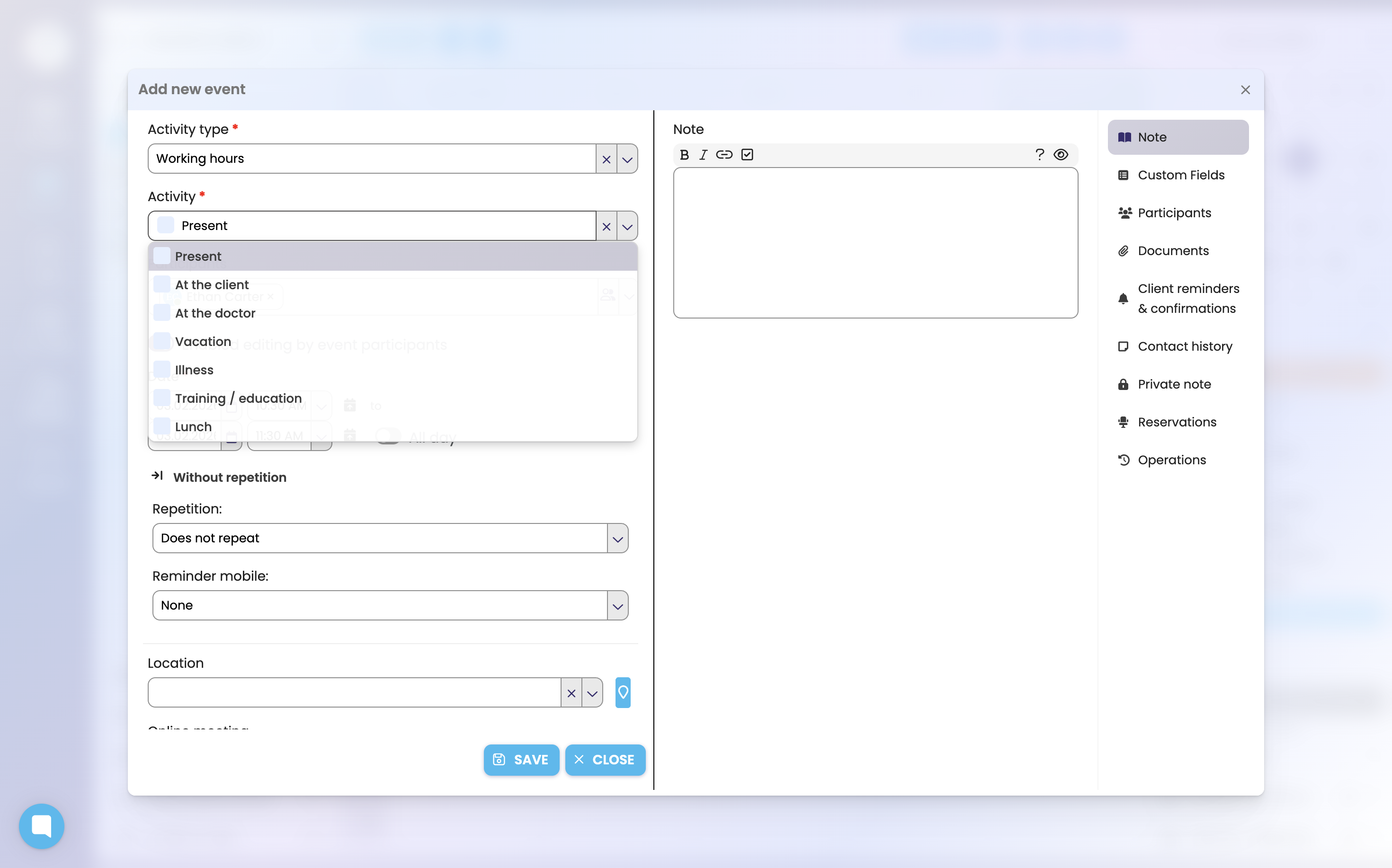Click the location map pin button
The image size is (1392, 868).
[623, 693]
